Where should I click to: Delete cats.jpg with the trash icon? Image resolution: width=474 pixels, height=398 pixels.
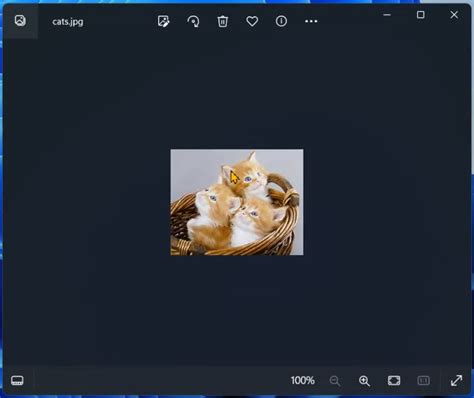tap(223, 21)
